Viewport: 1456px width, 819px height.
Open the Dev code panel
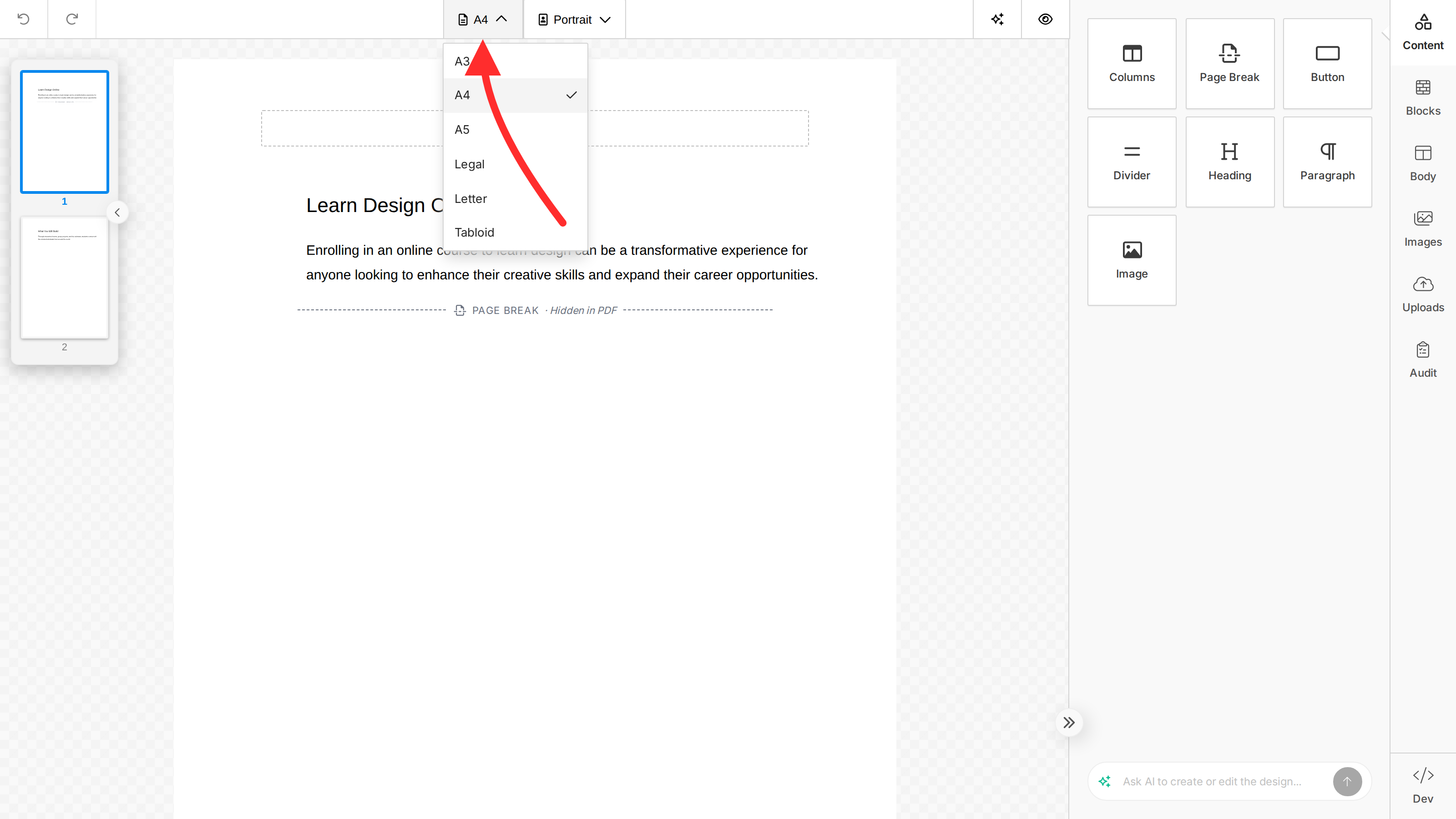tap(1423, 786)
